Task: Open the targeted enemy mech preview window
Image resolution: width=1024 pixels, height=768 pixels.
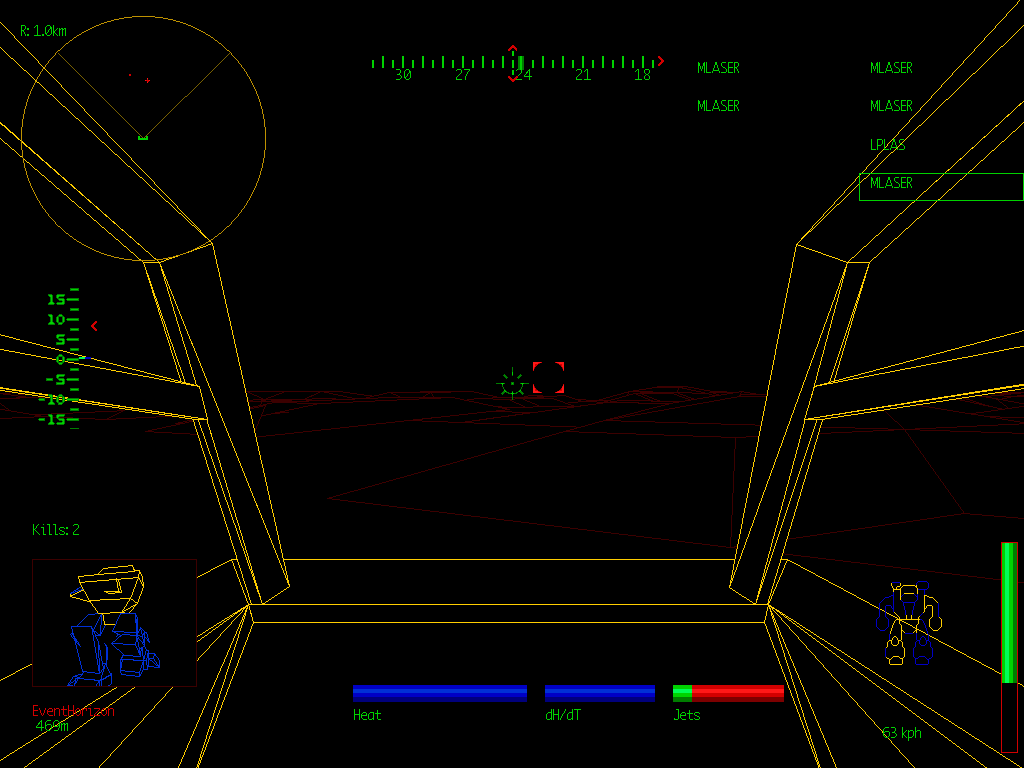Action: pyautogui.click(x=114, y=622)
